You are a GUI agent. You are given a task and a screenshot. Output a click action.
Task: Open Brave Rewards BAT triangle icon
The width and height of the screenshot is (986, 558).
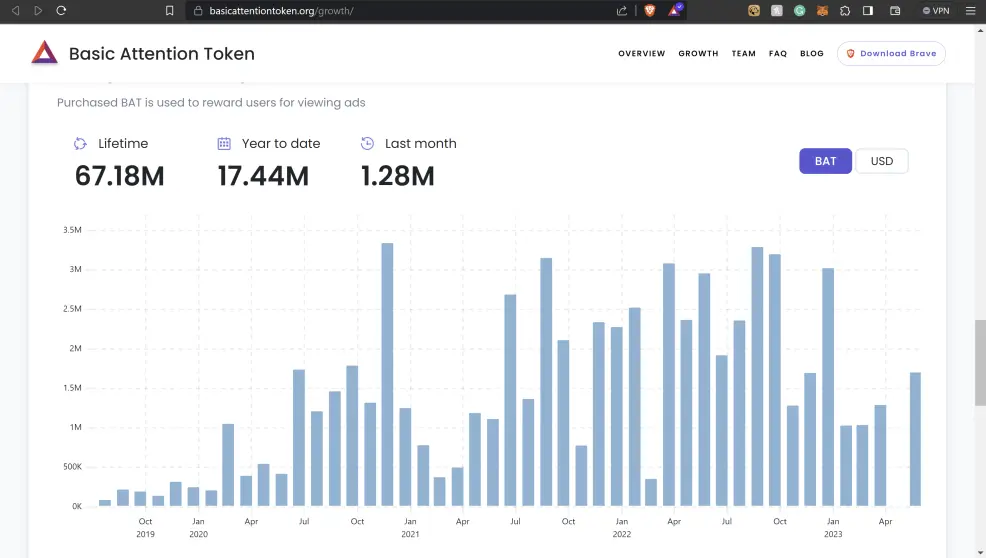[x=674, y=10]
